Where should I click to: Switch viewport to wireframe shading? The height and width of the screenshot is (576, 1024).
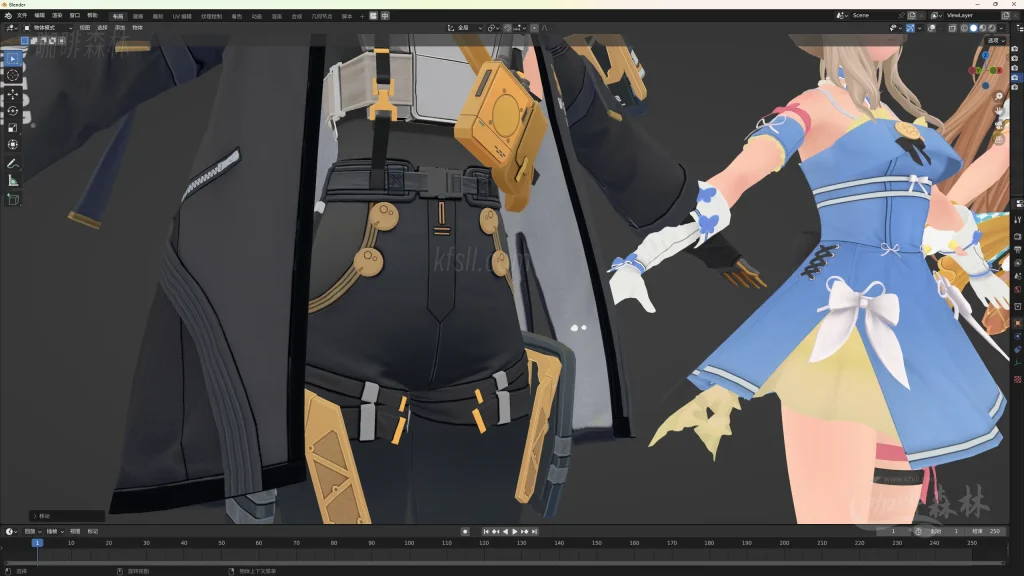click(964, 28)
